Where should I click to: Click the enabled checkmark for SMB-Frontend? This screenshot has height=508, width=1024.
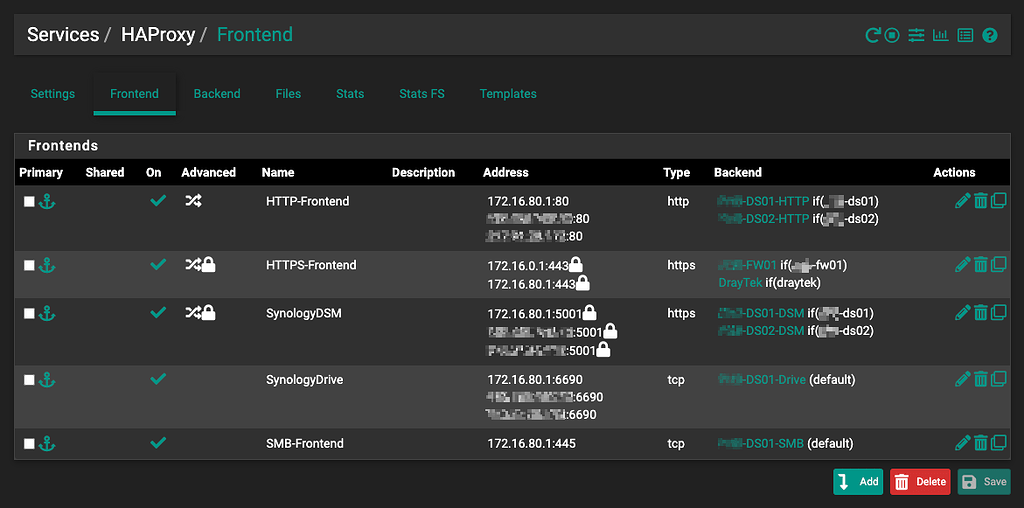tap(157, 443)
